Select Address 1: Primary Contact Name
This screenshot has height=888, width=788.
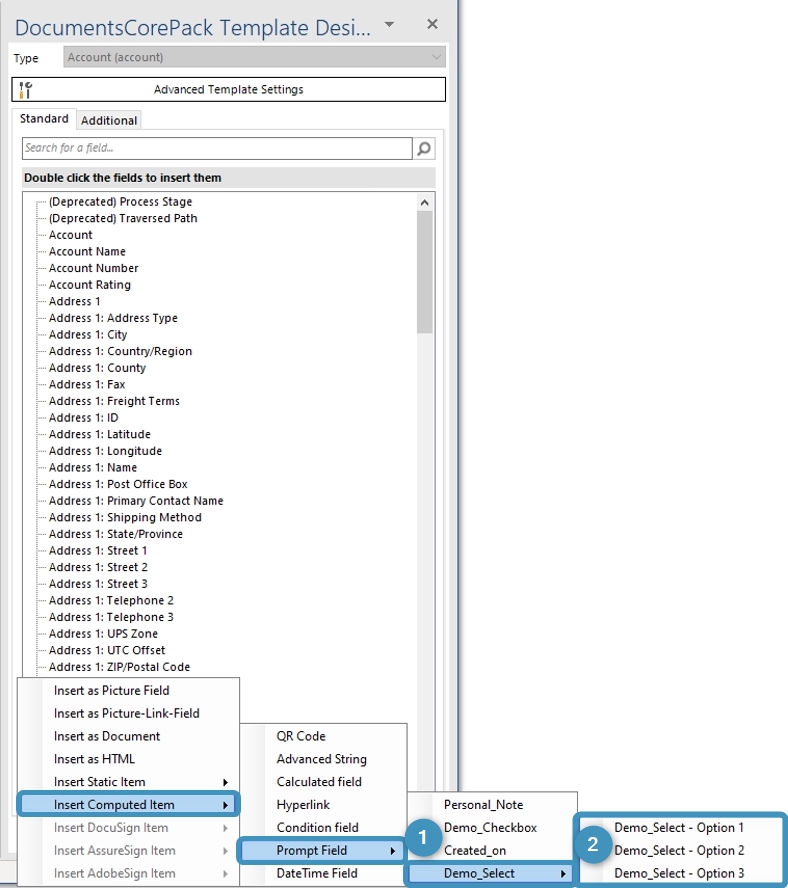(136, 501)
